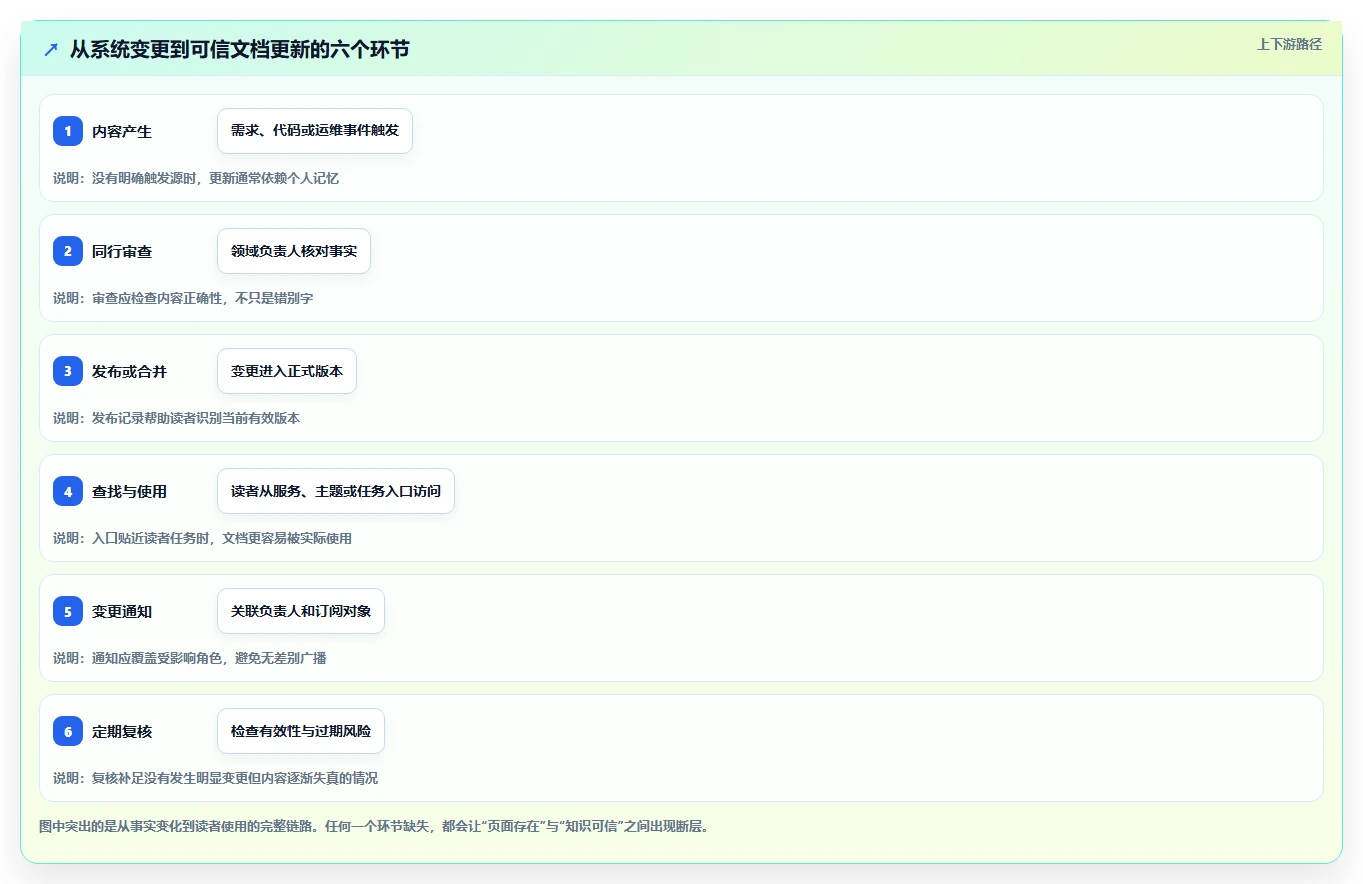
Task: Click the 上下游路径 label in the header
Action: tap(1289, 44)
